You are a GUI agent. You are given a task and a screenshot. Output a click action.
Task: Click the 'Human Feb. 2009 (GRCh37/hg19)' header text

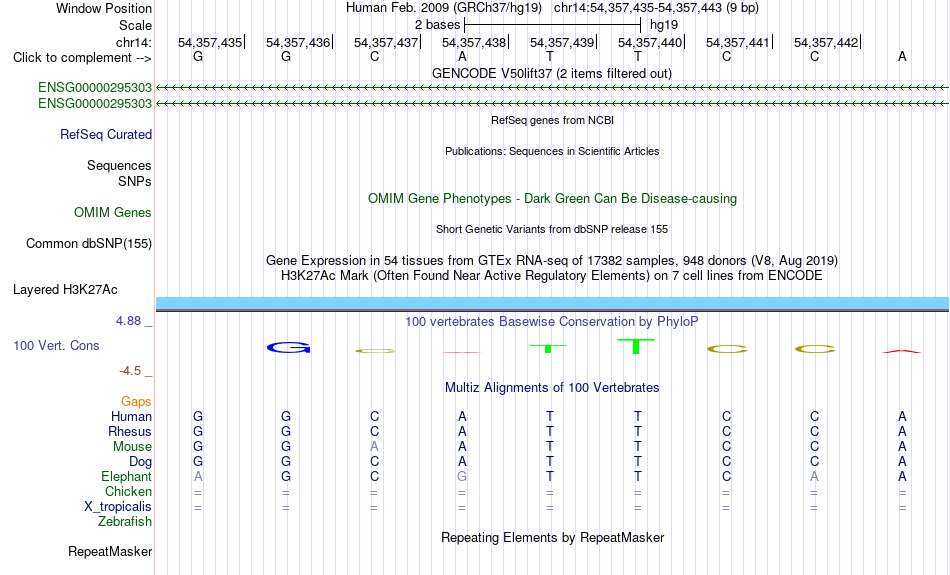point(444,8)
